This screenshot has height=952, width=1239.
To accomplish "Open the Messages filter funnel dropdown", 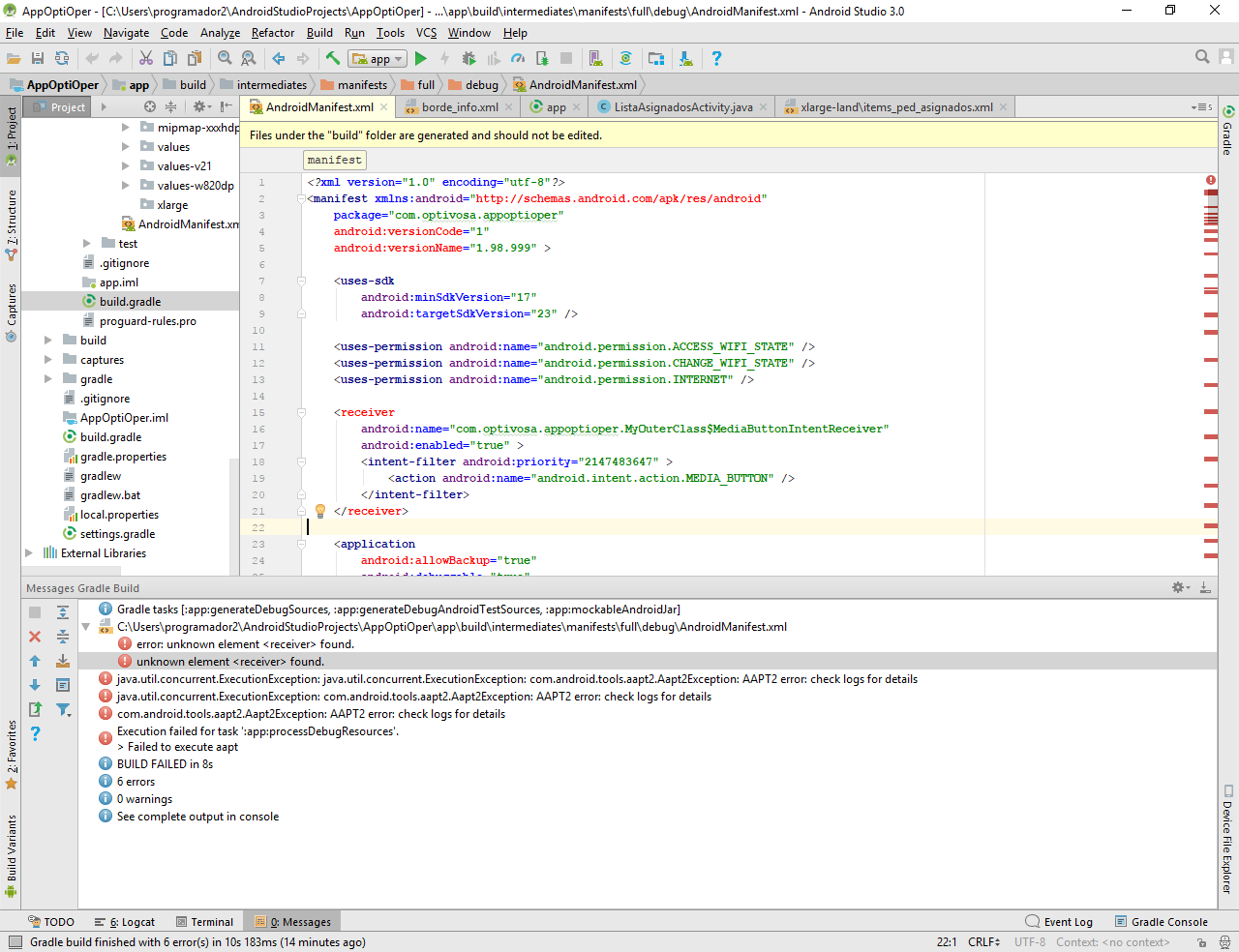I will pyautogui.click(x=63, y=709).
